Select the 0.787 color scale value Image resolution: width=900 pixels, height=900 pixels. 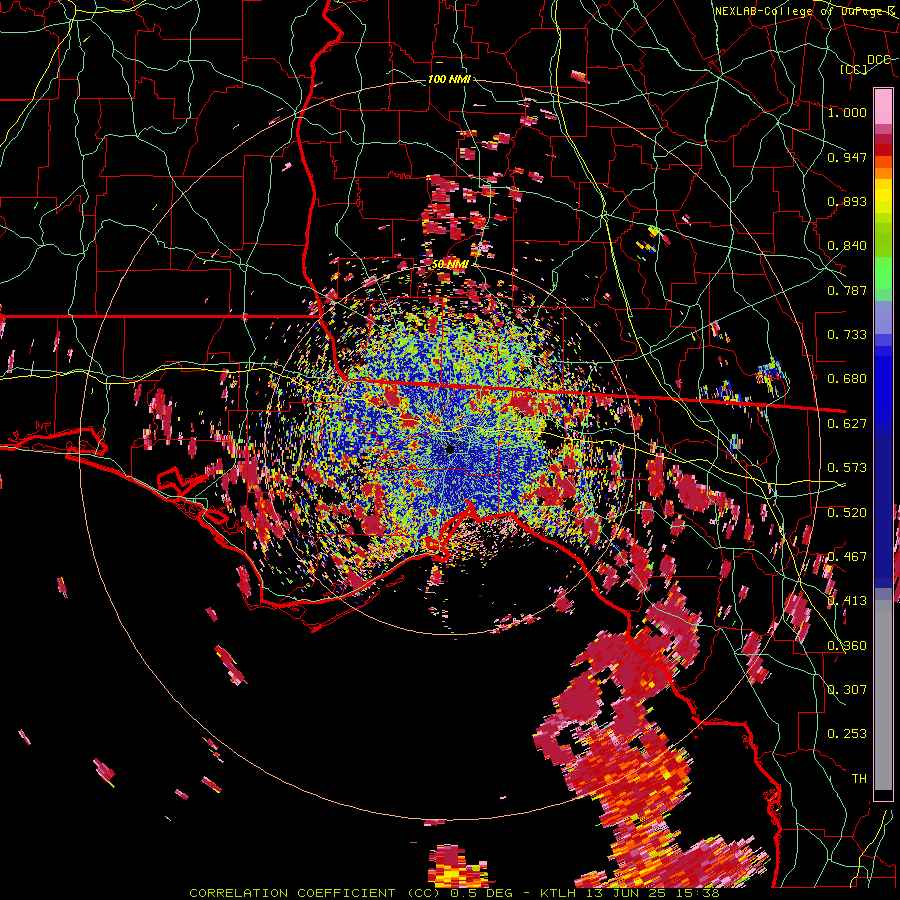pyautogui.click(x=847, y=290)
